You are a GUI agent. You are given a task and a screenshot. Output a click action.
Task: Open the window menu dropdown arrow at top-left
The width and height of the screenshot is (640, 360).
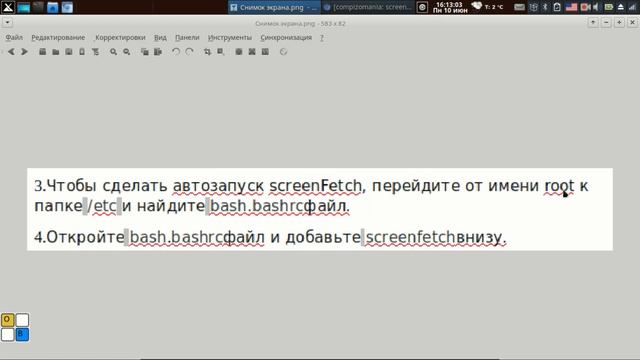[x=7, y=23]
